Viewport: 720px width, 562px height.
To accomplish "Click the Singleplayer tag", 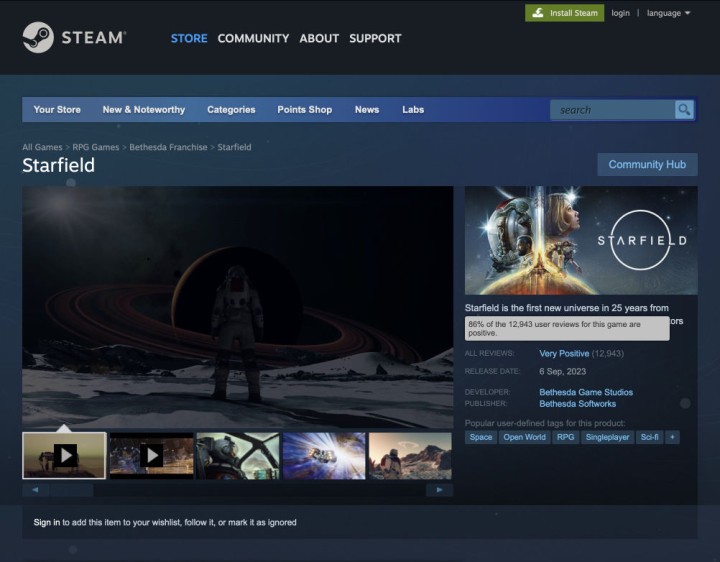I will [x=607, y=437].
